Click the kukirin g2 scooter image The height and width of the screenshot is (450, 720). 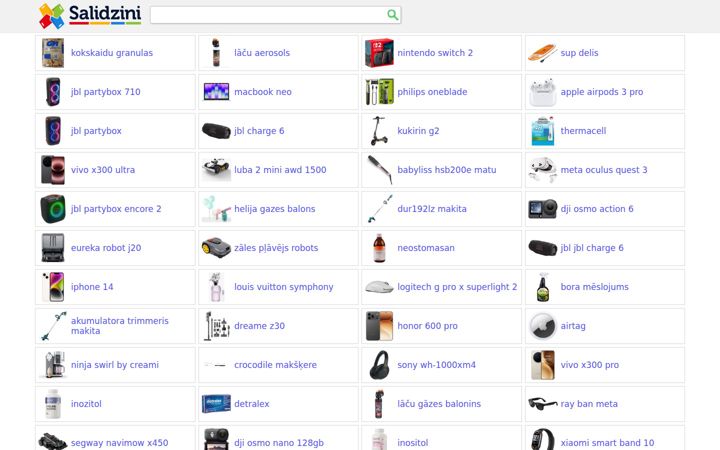[x=379, y=131]
